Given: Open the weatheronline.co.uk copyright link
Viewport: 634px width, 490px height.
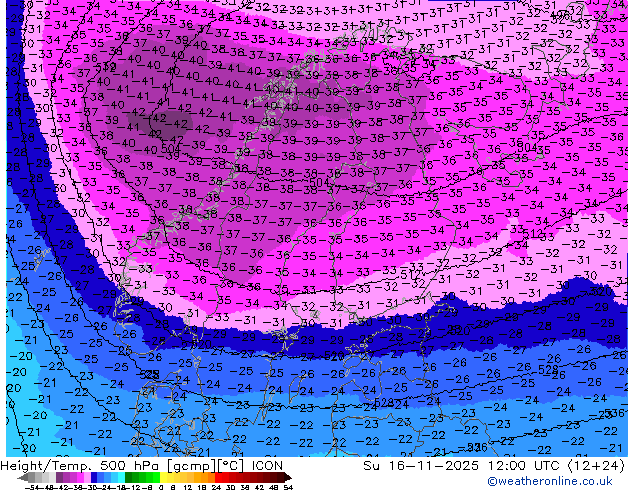Looking at the screenshot, I should click(x=550, y=481).
